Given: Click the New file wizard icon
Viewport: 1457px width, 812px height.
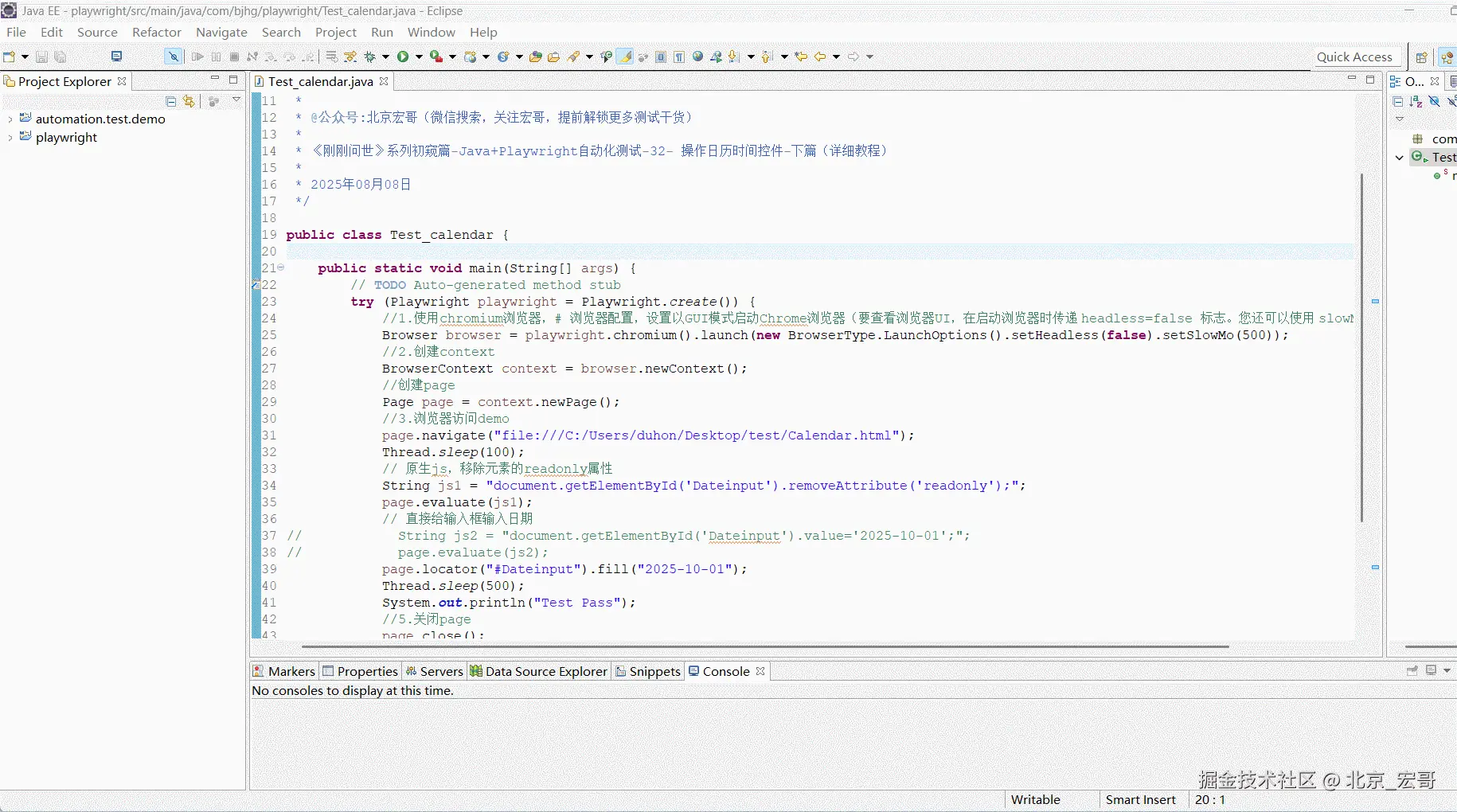Looking at the screenshot, I should 10,57.
